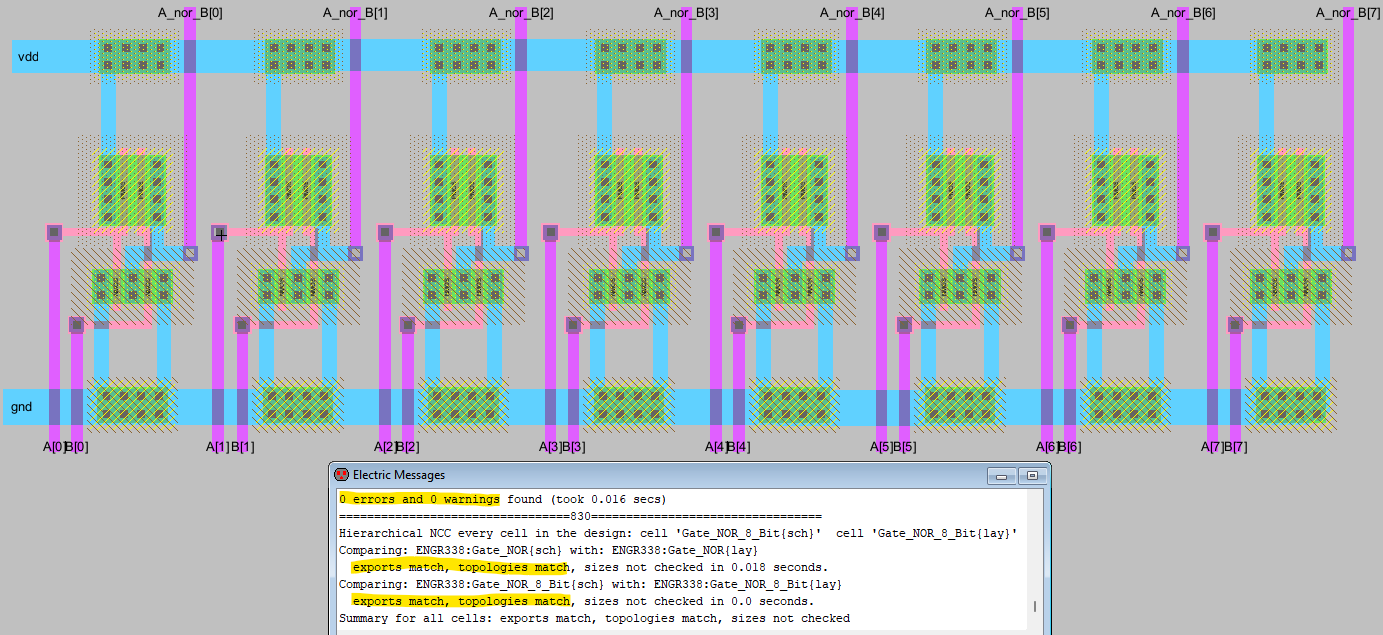Select the A_nor_B[0] export label
Screen dimensions: 1383x635
[190, 13]
